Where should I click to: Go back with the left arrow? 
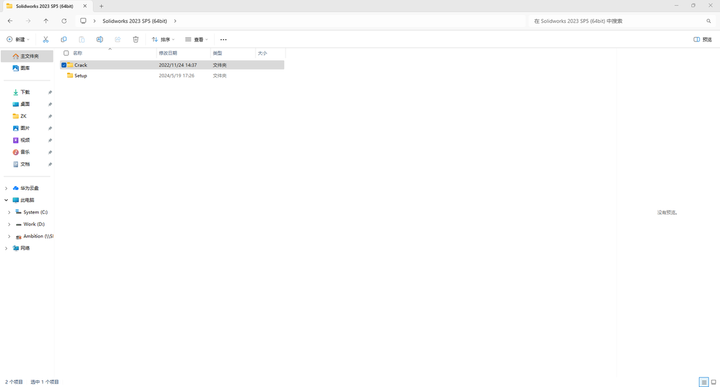pyautogui.click(x=10, y=21)
